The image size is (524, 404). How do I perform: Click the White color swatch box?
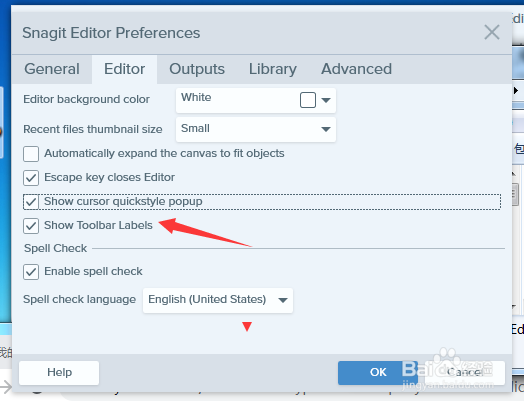coord(308,100)
